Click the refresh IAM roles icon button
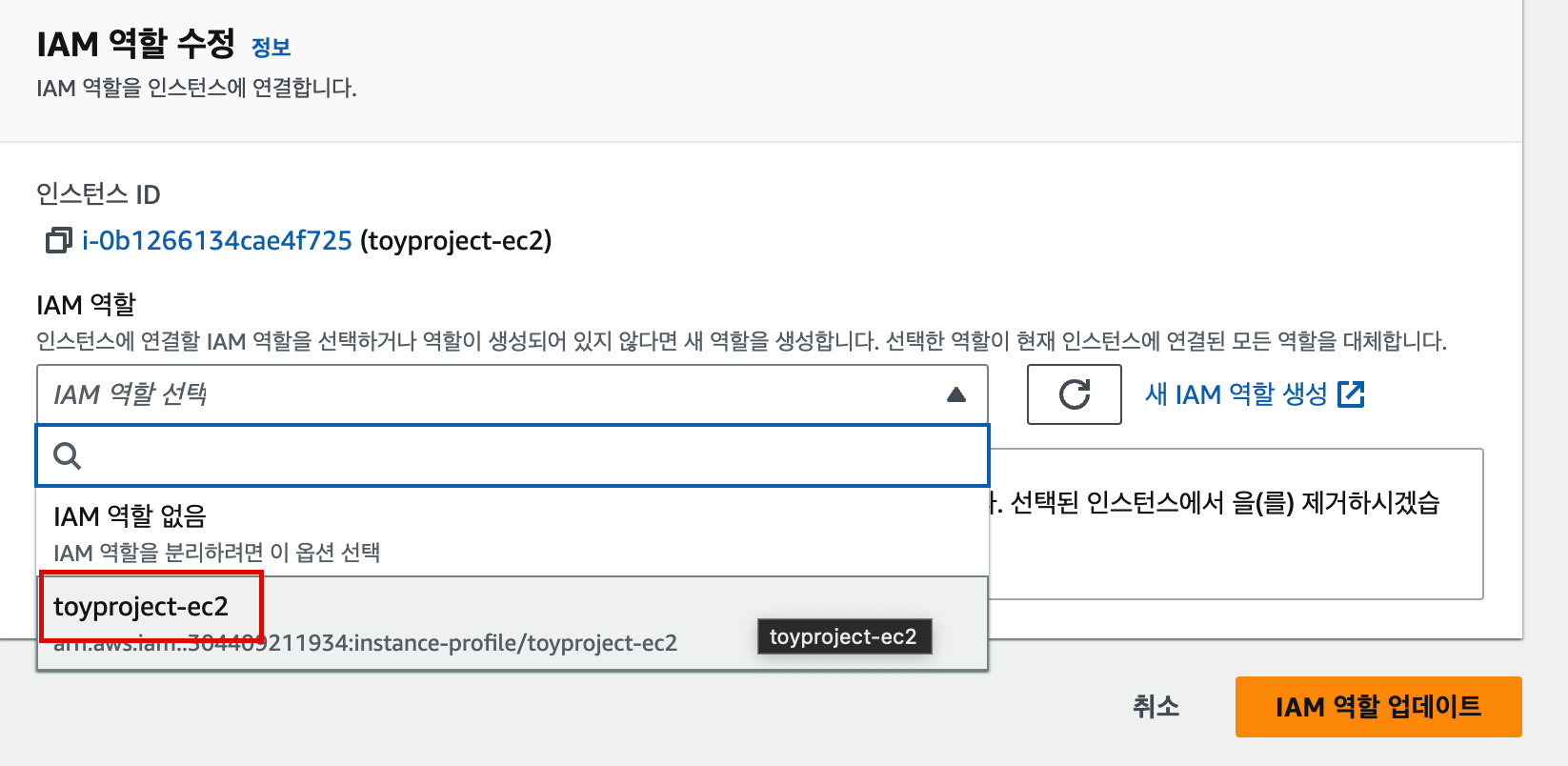 [x=1074, y=394]
